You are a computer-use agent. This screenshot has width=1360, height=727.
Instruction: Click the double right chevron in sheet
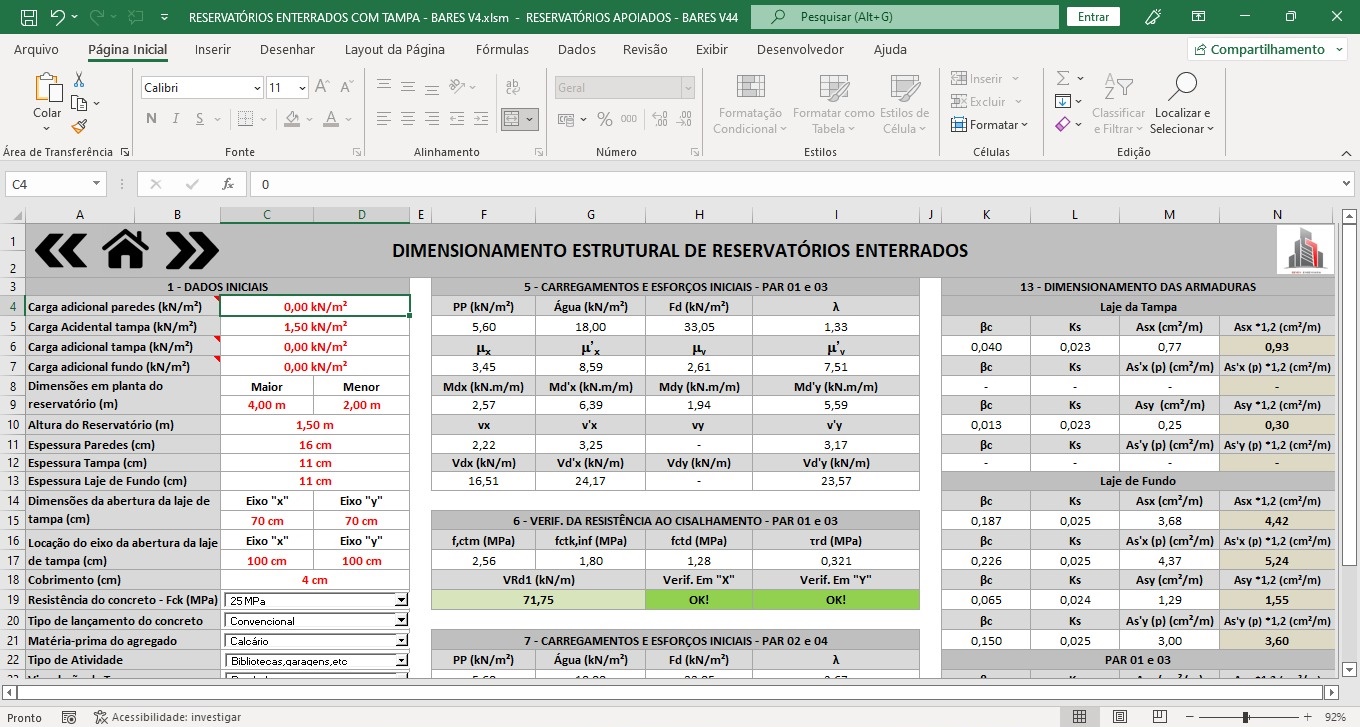(192, 250)
